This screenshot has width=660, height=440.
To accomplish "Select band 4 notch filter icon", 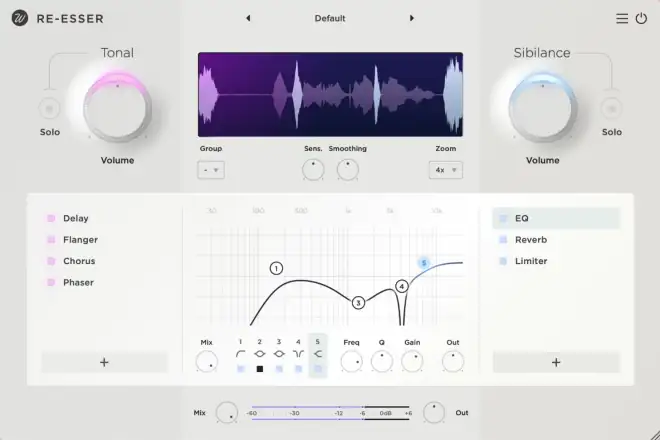I will 298,354.
